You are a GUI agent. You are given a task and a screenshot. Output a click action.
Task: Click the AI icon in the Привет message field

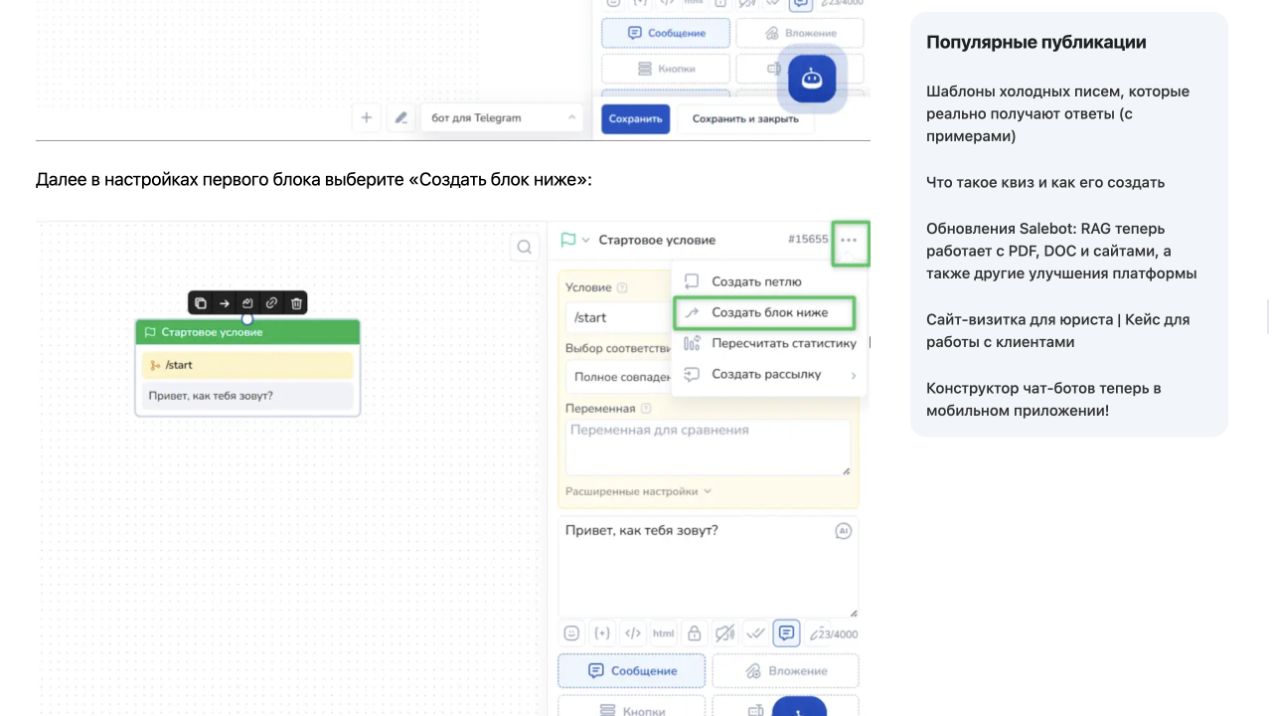[x=843, y=531]
